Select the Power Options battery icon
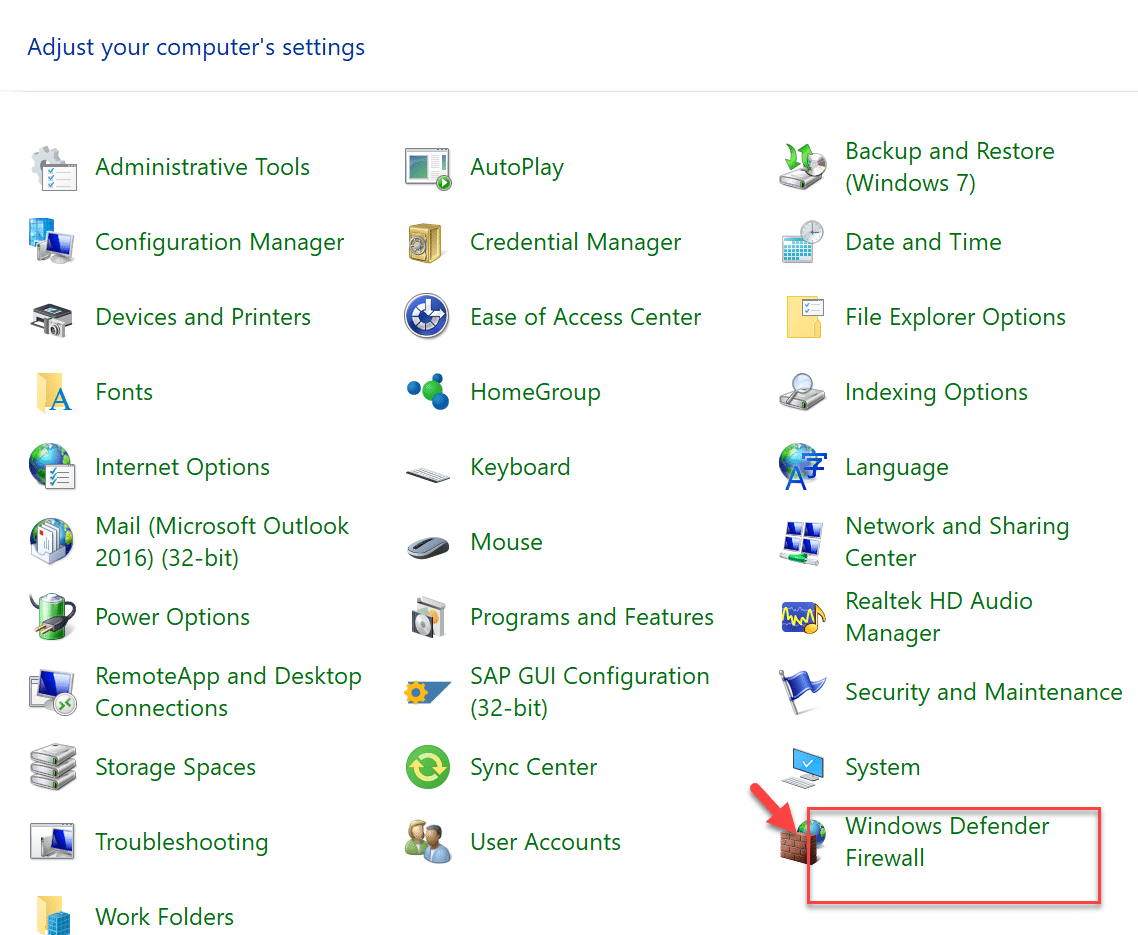The width and height of the screenshot is (1138, 935). (x=53, y=617)
